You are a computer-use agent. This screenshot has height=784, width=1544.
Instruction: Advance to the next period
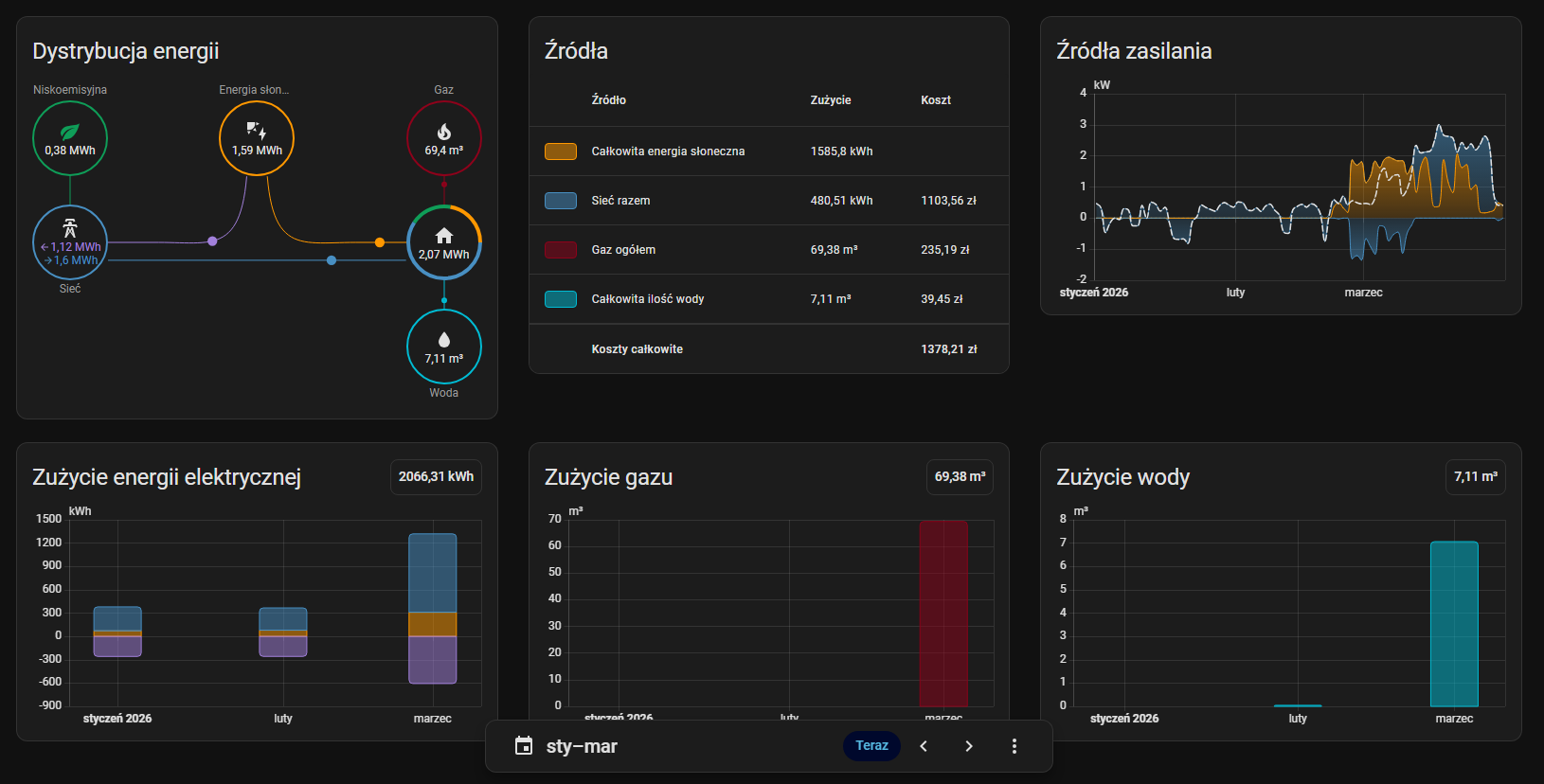point(968,746)
